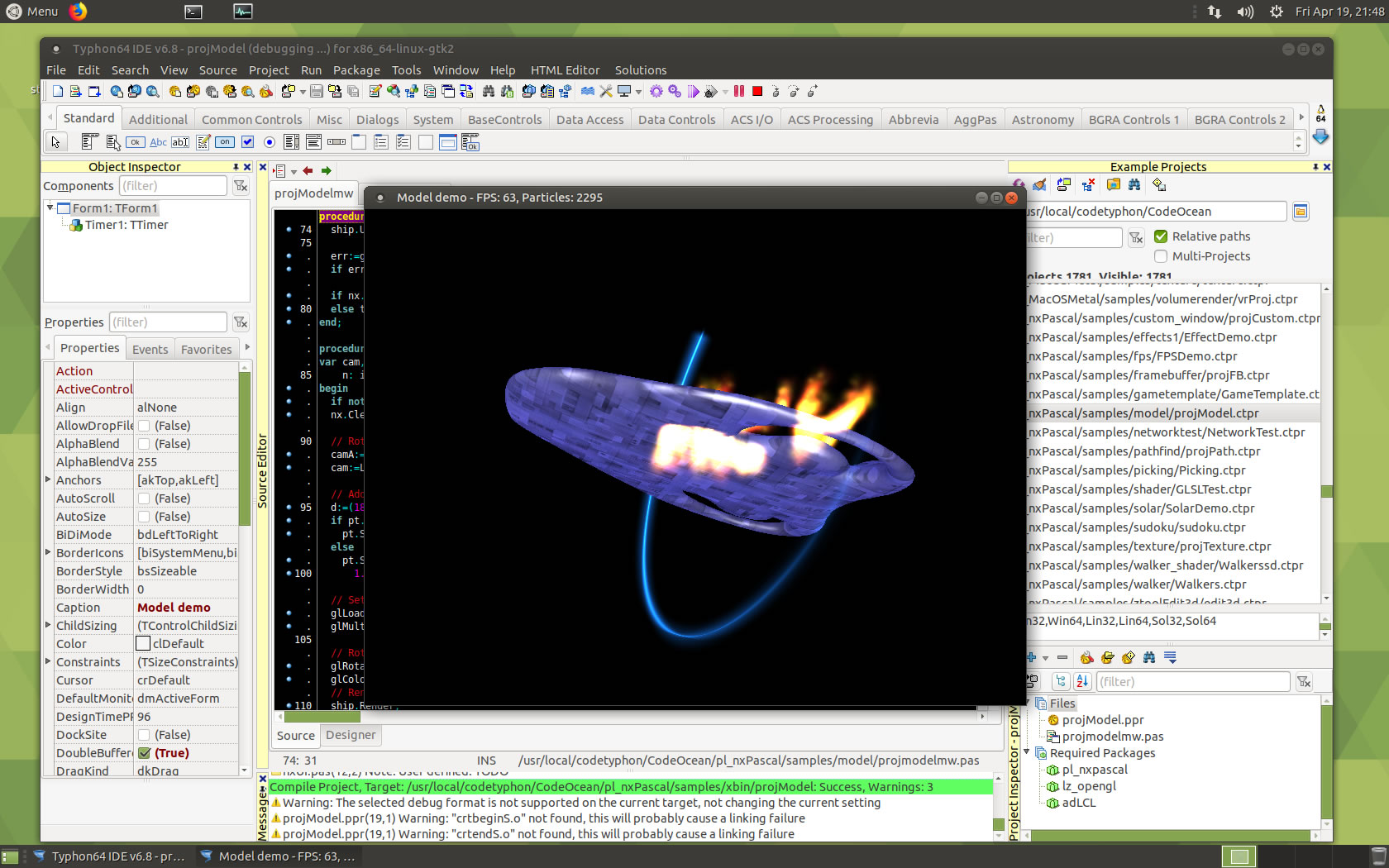This screenshot has width=1389, height=868.
Task: Expand the Anchors property
Action: (48, 479)
